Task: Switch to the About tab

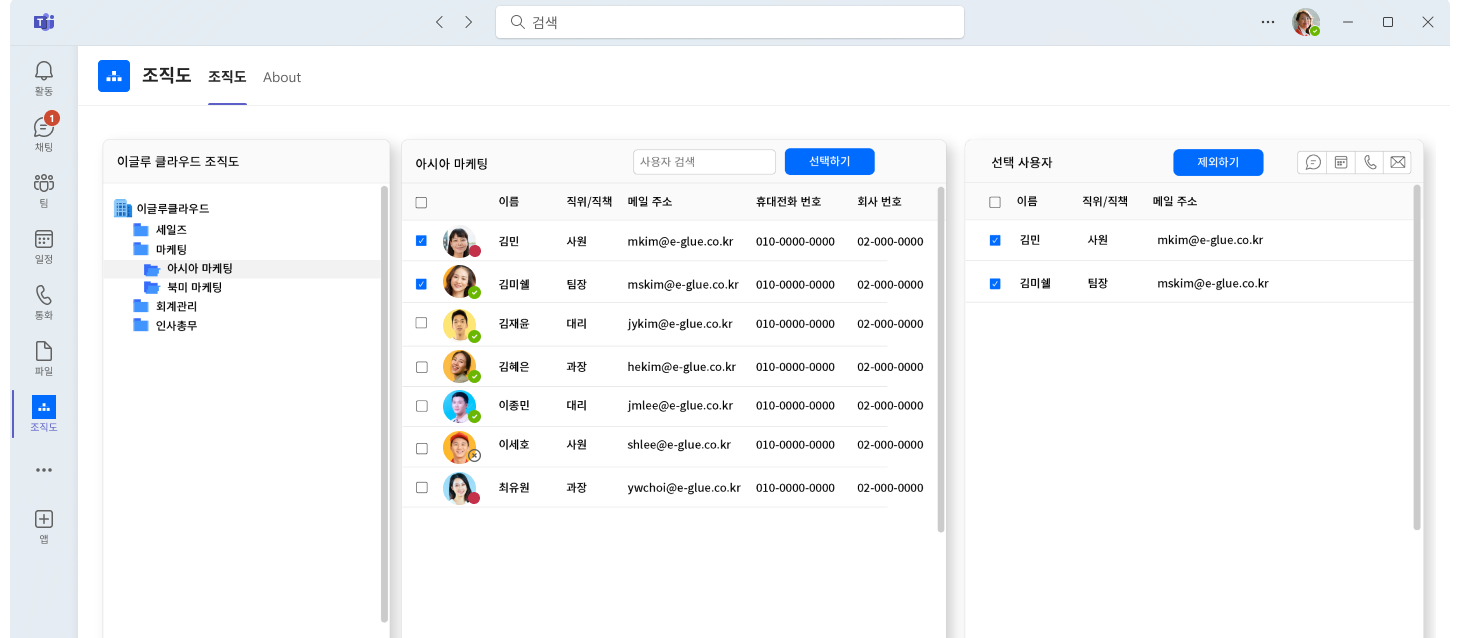Action: [x=282, y=77]
